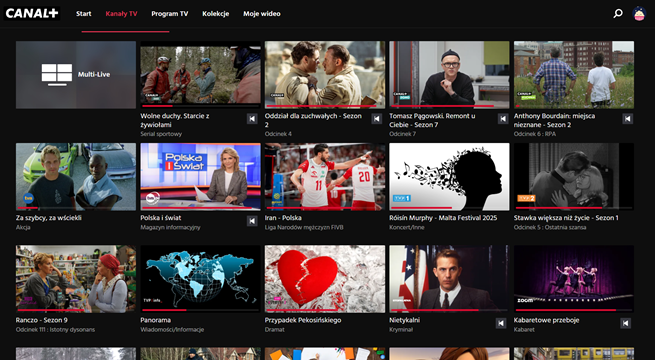Click the Nietykalni title text

pos(405,320)
